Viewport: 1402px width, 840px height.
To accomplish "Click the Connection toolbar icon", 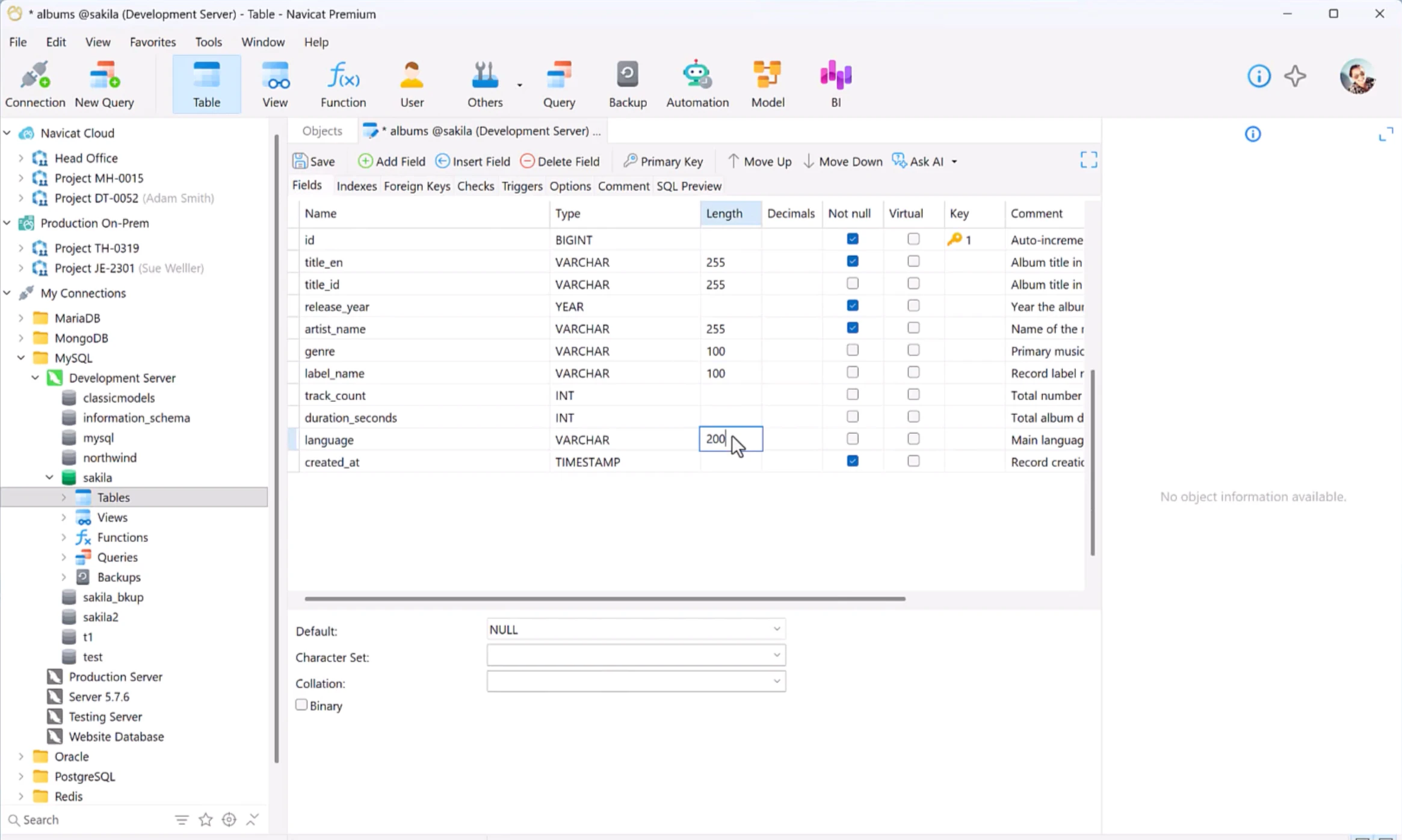I will pyautogui.click(x=35, y=84).
